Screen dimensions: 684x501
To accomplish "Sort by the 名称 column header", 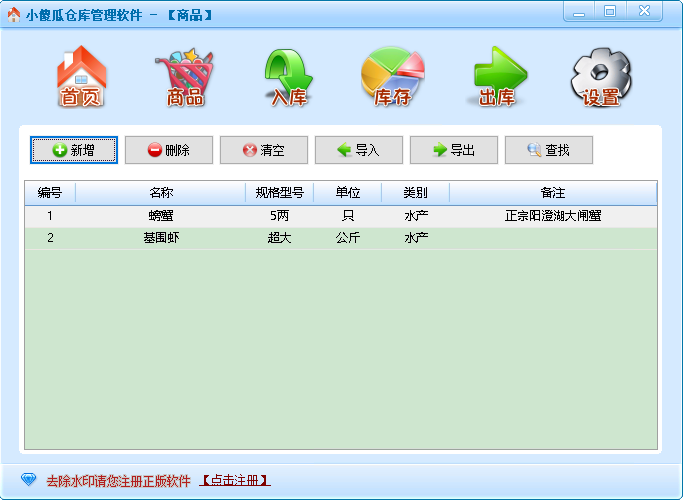I will tap(161, 193).
